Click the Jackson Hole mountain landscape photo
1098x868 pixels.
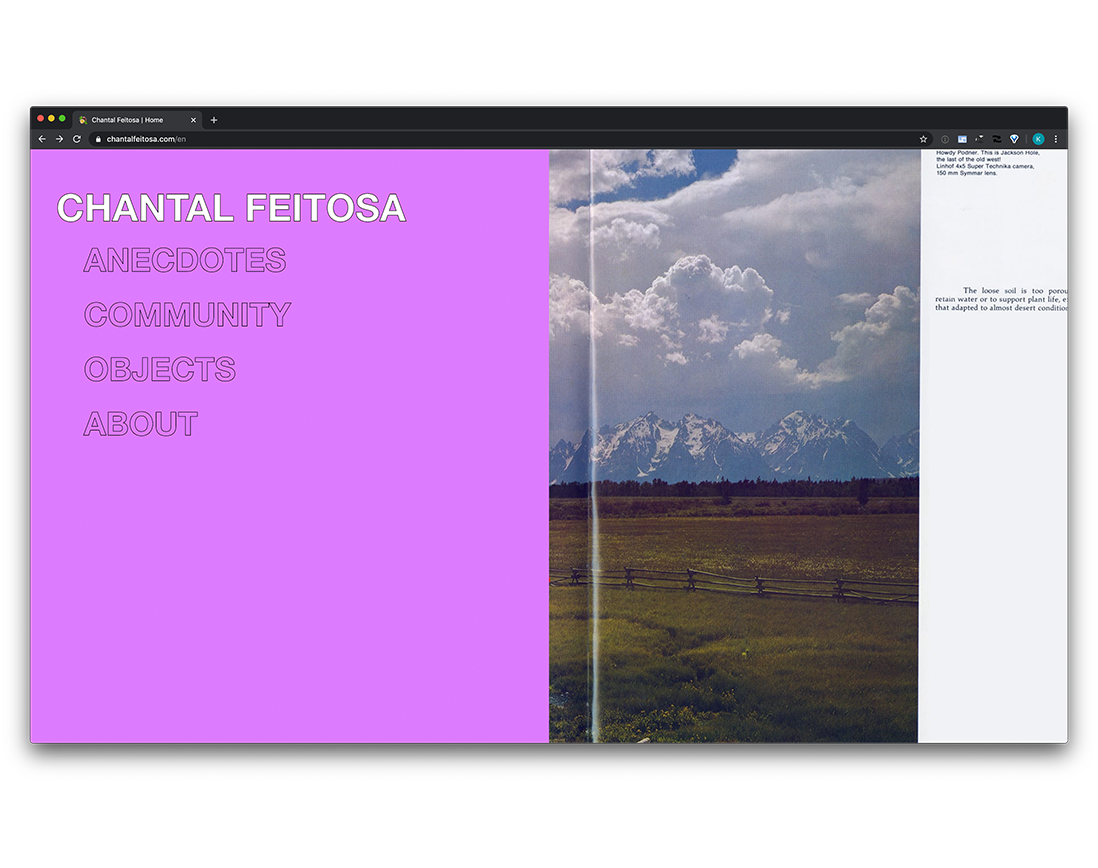(734, 446)
